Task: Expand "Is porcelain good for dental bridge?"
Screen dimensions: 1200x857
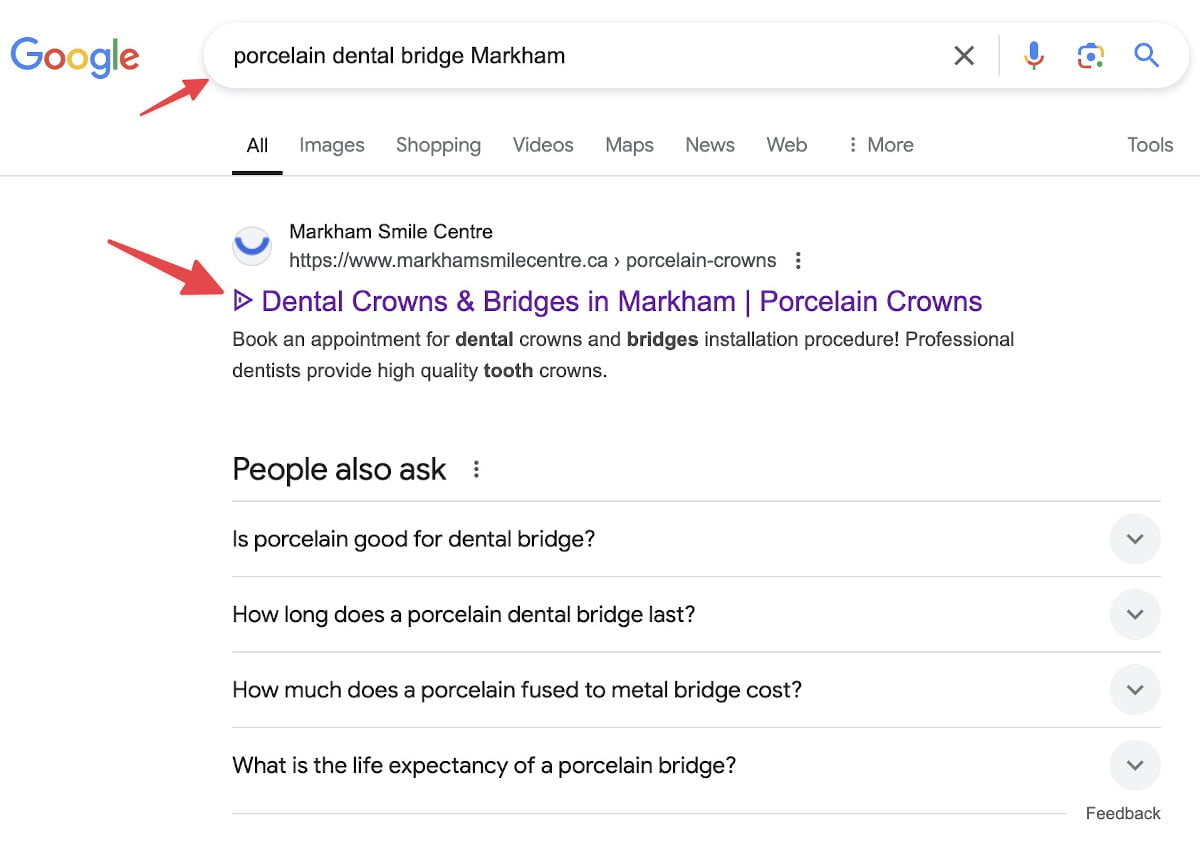Action: [x=1134, y=539]
